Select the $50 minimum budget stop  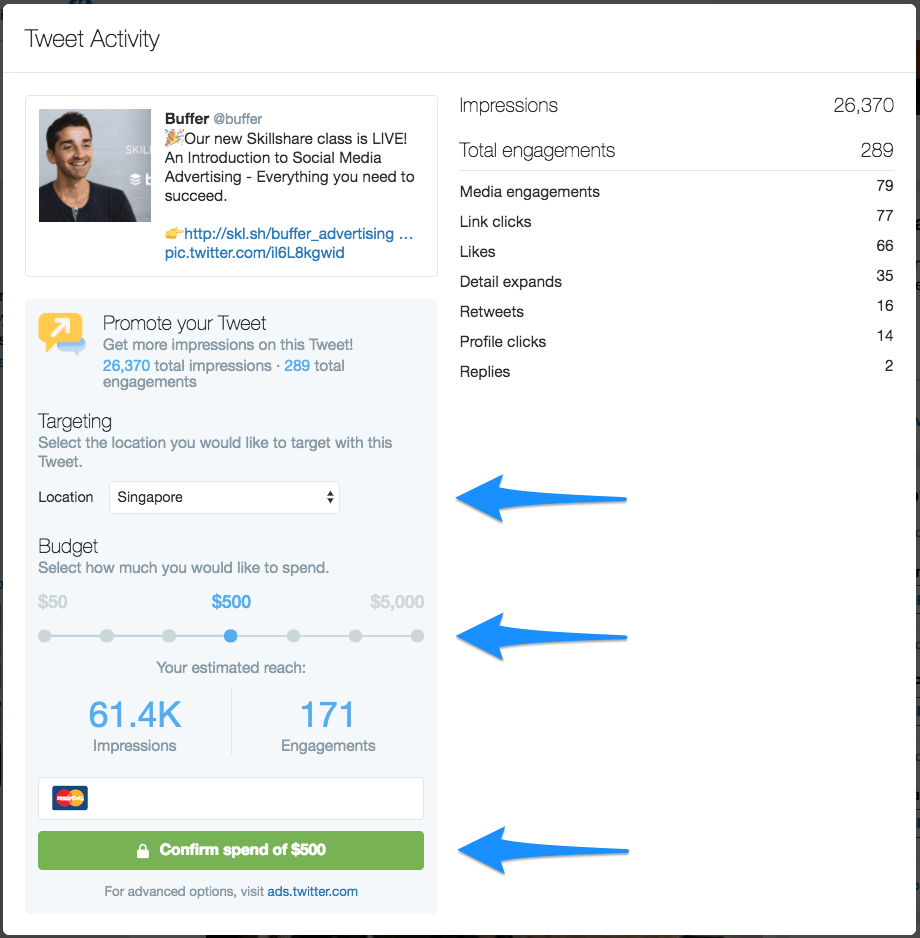click(x=45, y=636)
